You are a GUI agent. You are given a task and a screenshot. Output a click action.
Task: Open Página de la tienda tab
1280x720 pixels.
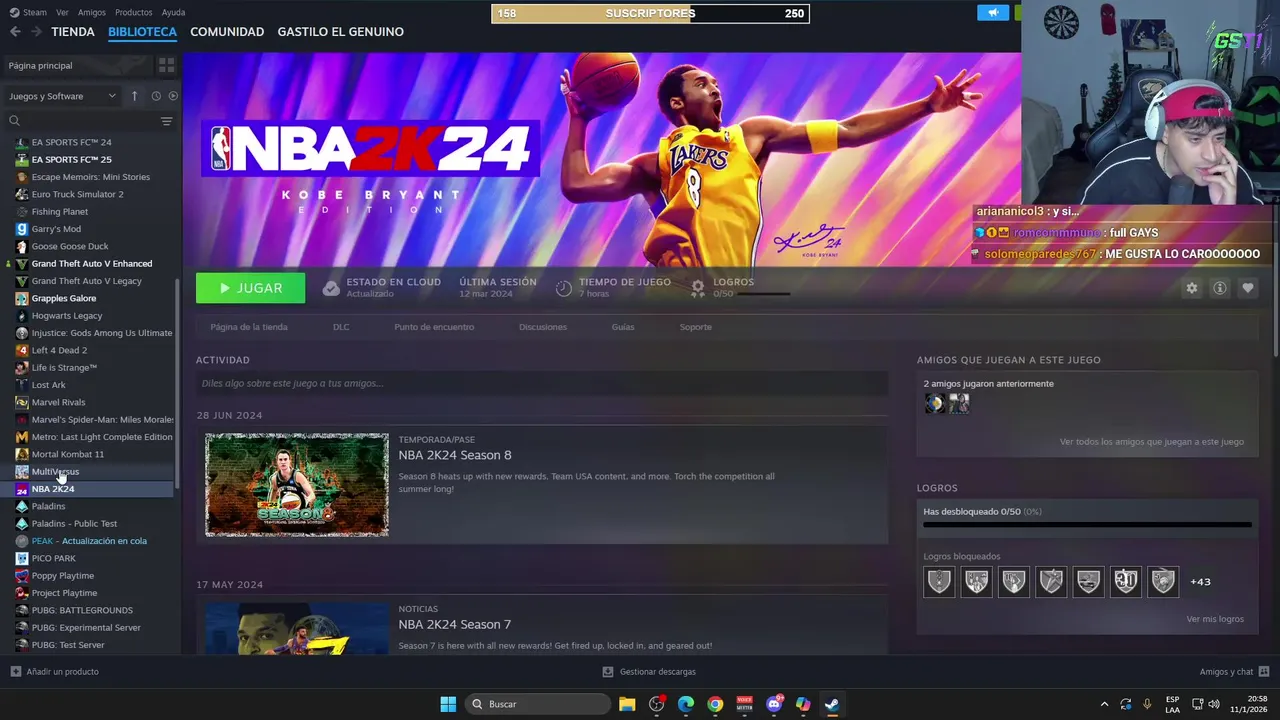coord(249,327)
